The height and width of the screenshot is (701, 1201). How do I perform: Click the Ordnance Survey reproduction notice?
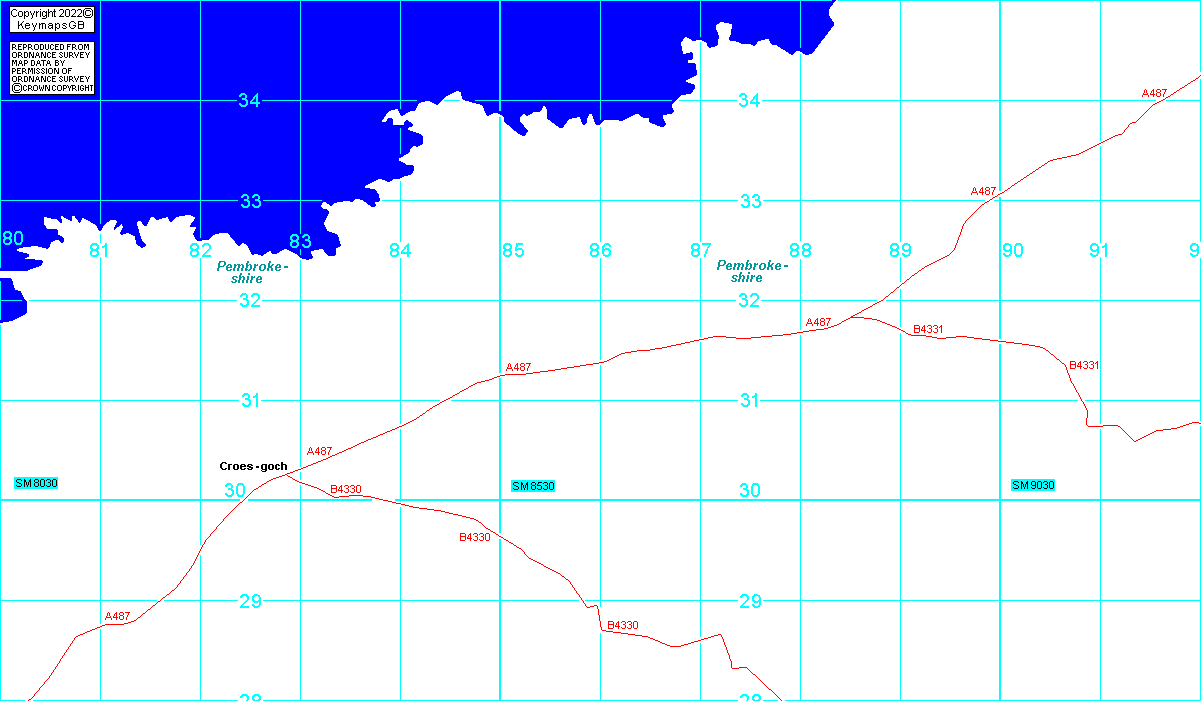coord(52,68)
